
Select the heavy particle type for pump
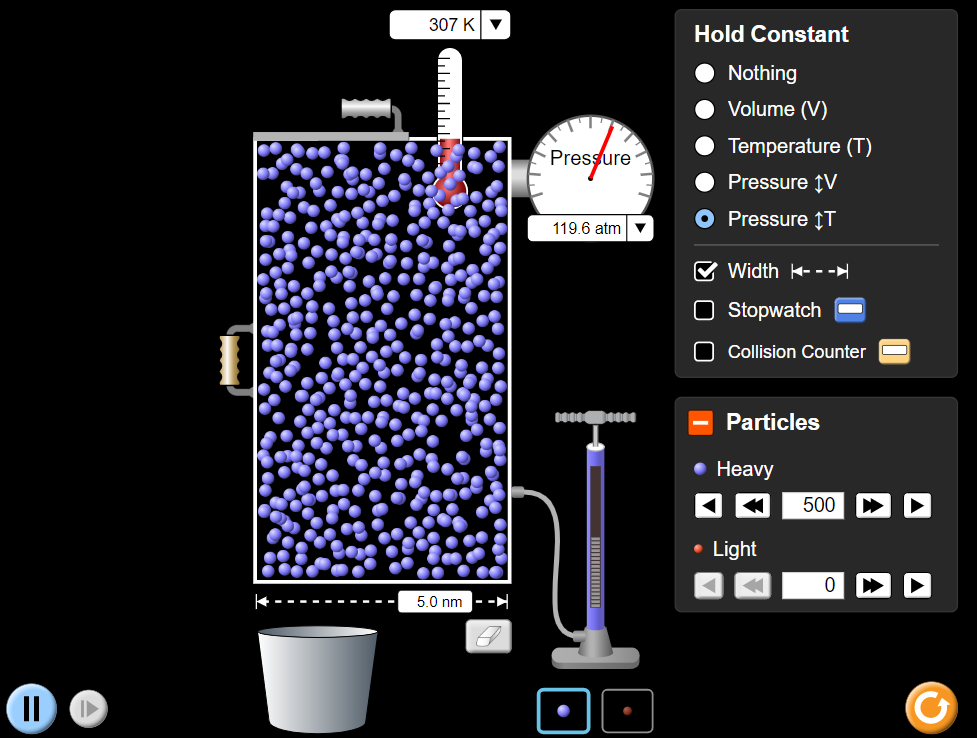[563, 711]
